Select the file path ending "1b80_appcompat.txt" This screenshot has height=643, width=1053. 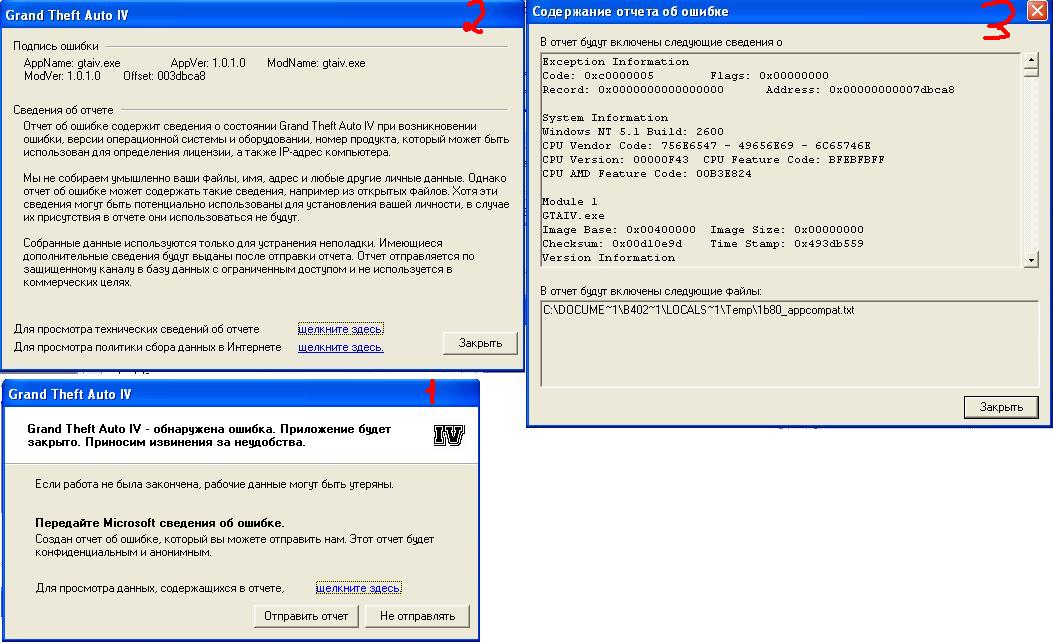698,310
